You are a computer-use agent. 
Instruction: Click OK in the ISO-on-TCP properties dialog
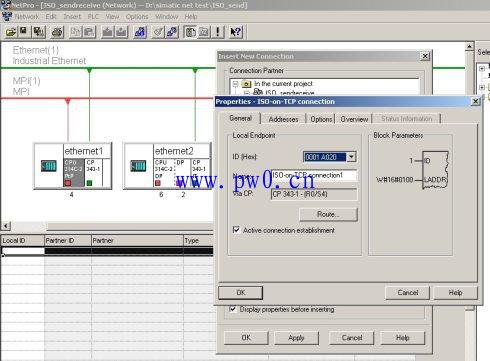(241, 293)
